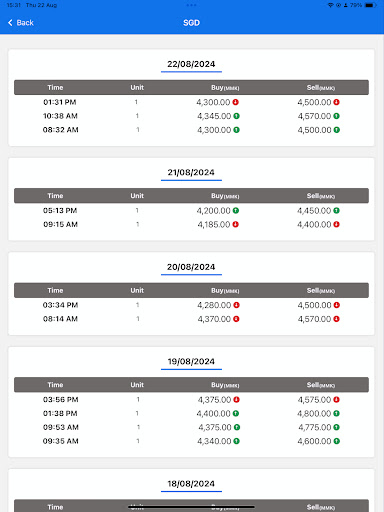The height and width of the screenshot is (512, 384).
Task: Tap the 03:34 PM time entry
Action: point(60,305)
